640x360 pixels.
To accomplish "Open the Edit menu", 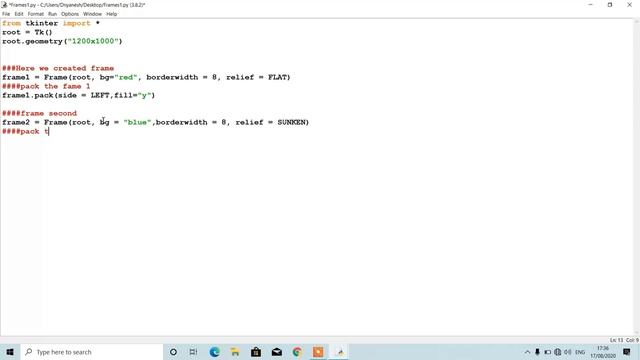I will point(19,14).
